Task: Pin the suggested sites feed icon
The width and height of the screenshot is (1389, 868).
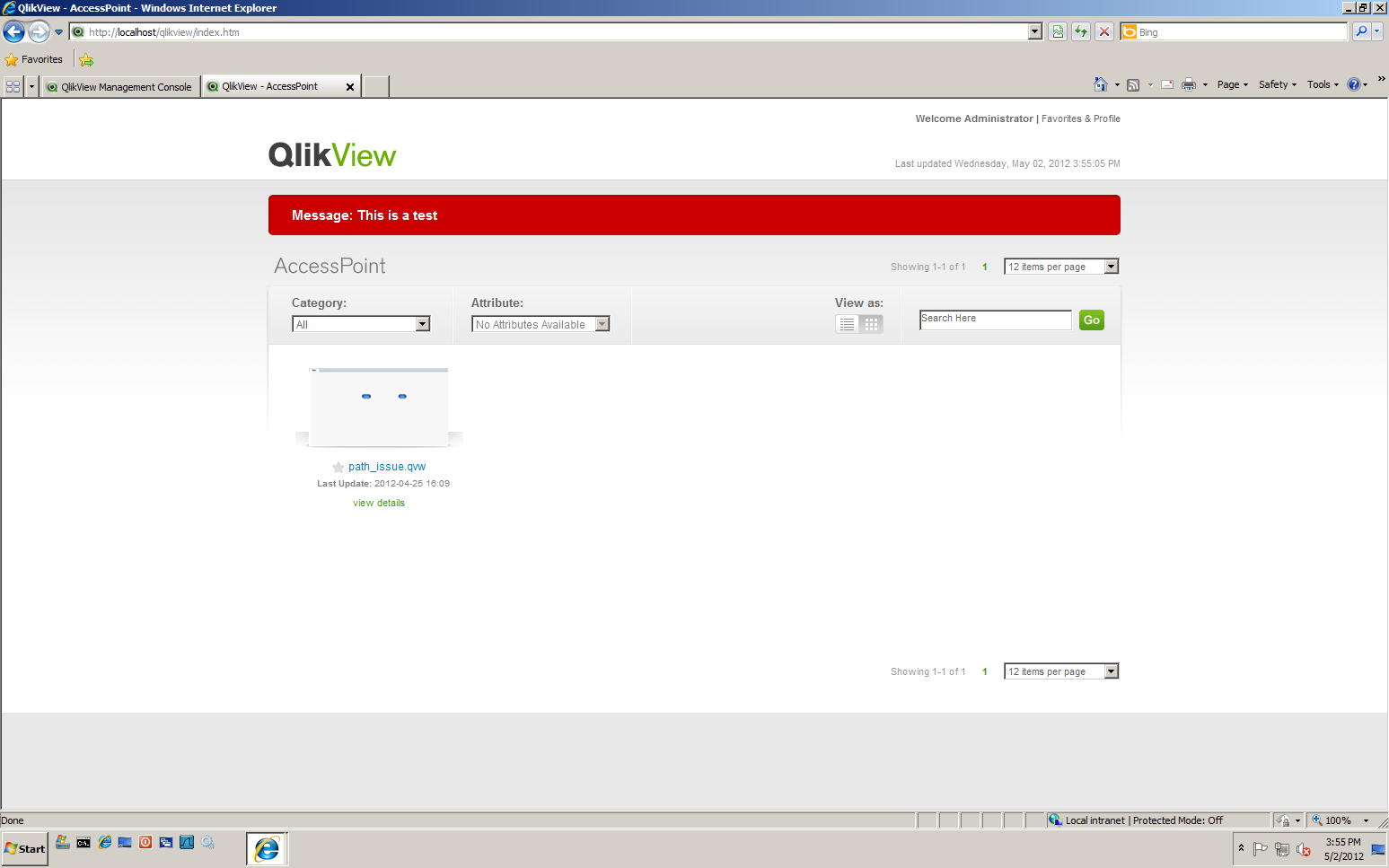Action: pyautogui.click(x=1133, y=83)
